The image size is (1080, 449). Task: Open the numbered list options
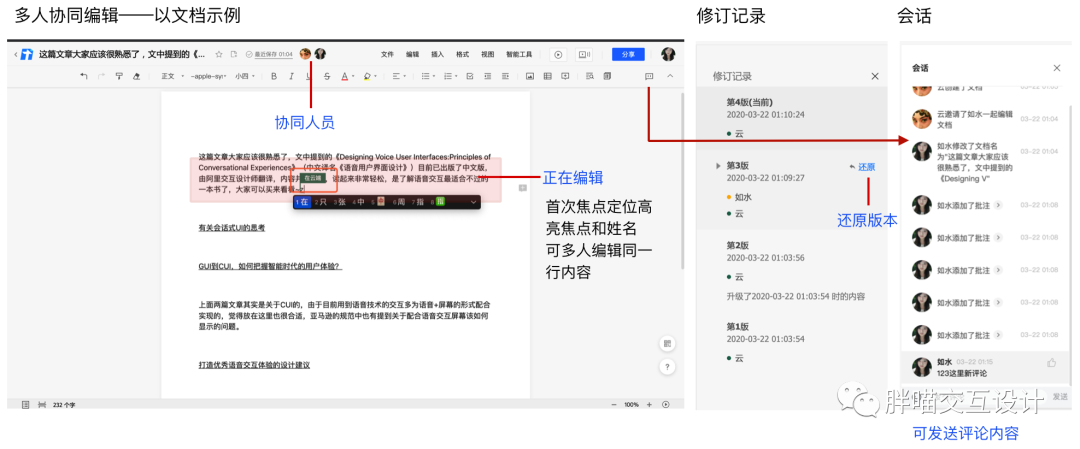(x=450, y=76)
